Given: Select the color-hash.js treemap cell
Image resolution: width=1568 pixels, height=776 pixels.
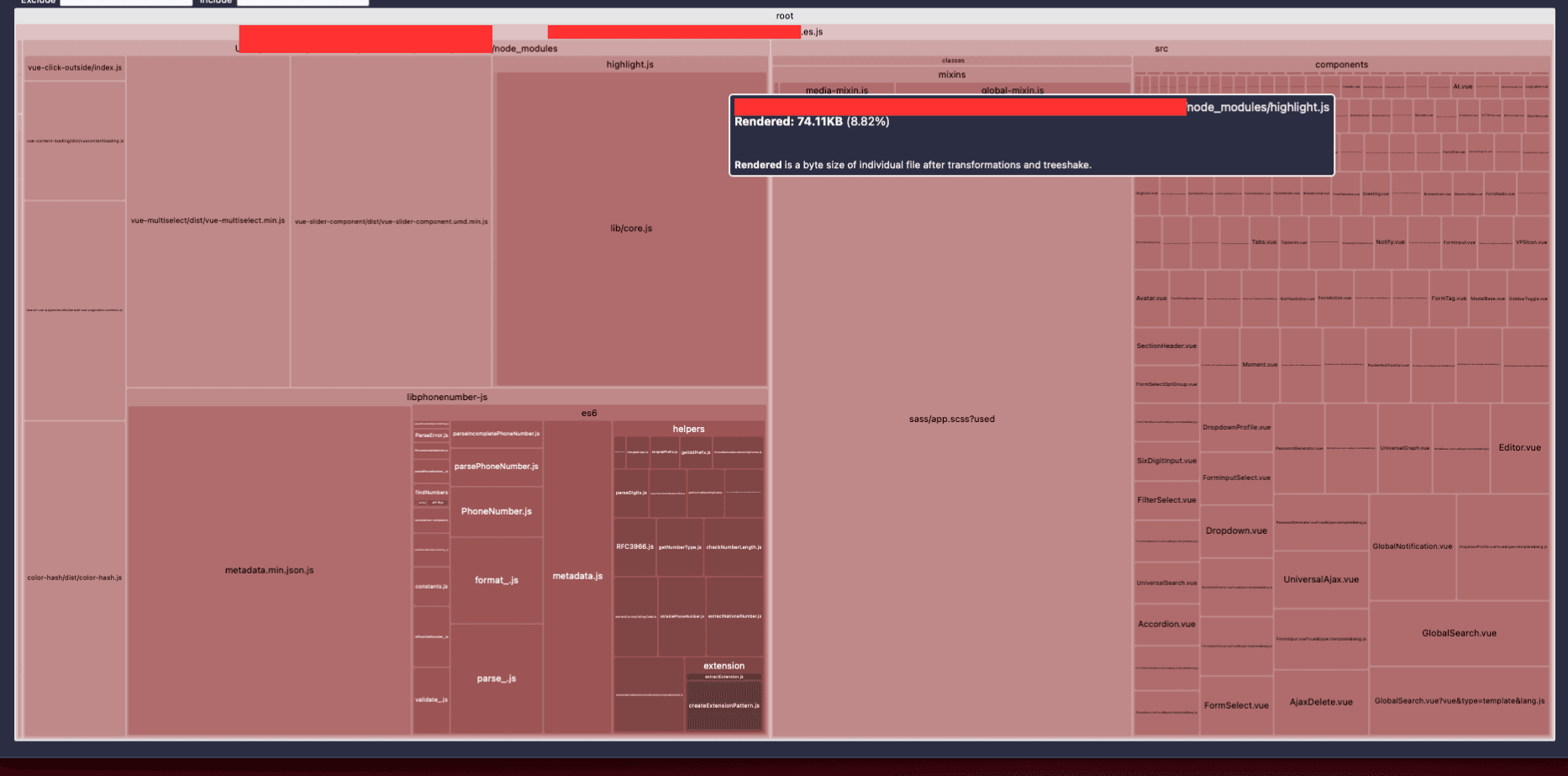Looking at the screenshot, I should point(74,578).
